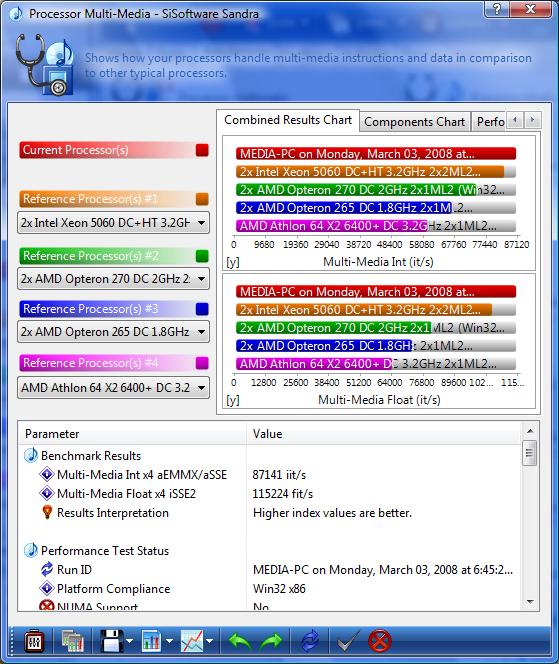Click the grey checkmark OK icon

click(348, 641)
